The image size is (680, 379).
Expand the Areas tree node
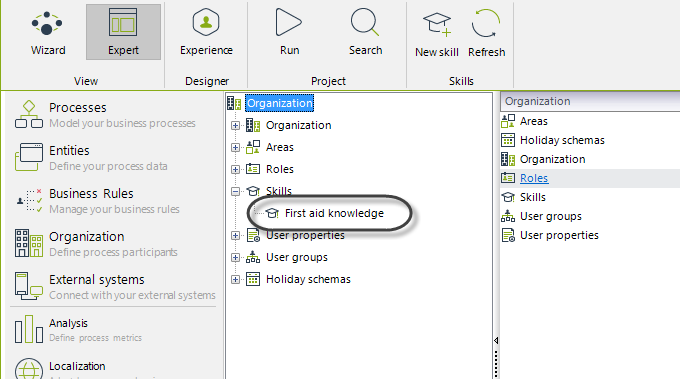coord(235,147)
